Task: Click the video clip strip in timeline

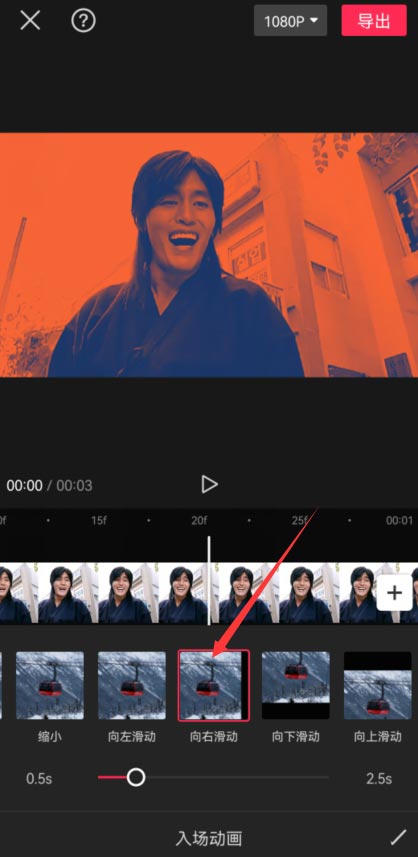Action: (209, 594)
